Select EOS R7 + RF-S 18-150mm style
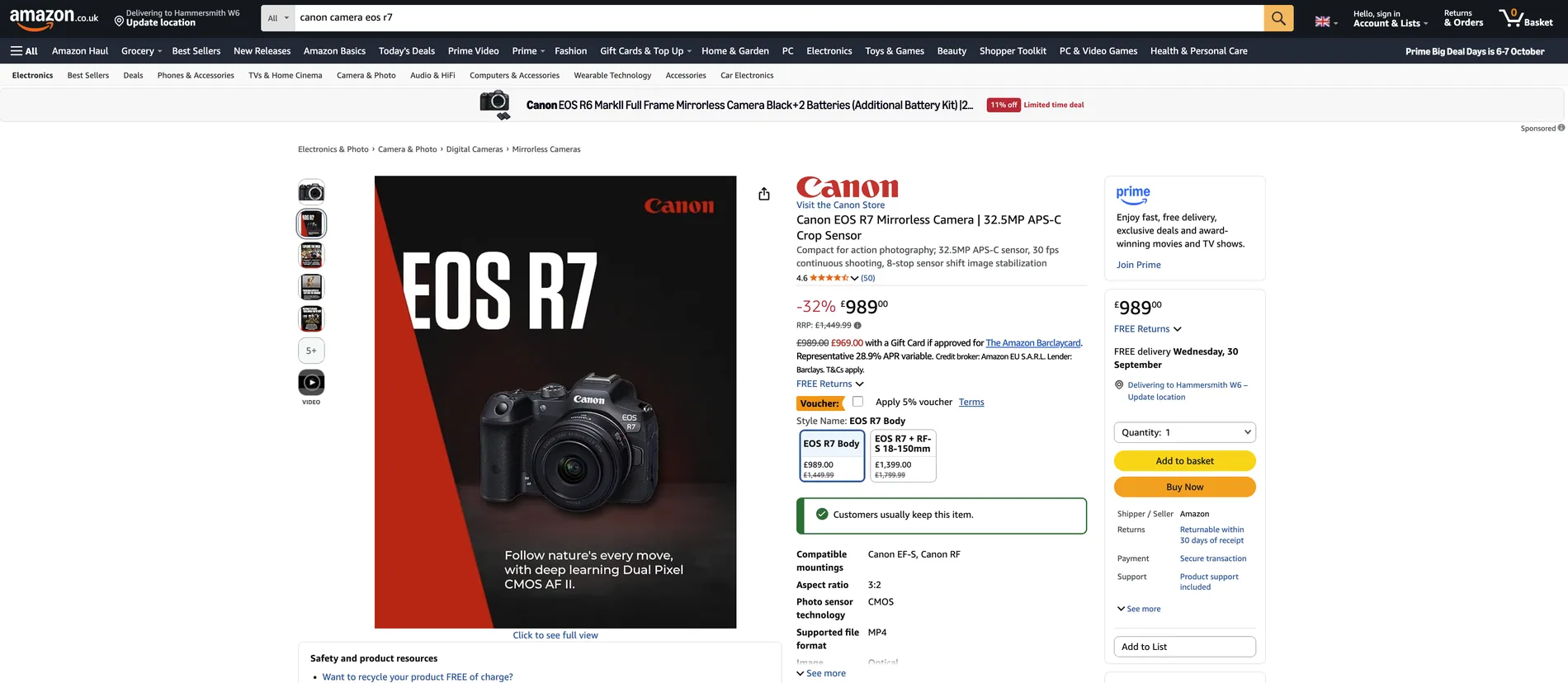Viewport: 1568px width, 683px height. (x=903, y=455)
